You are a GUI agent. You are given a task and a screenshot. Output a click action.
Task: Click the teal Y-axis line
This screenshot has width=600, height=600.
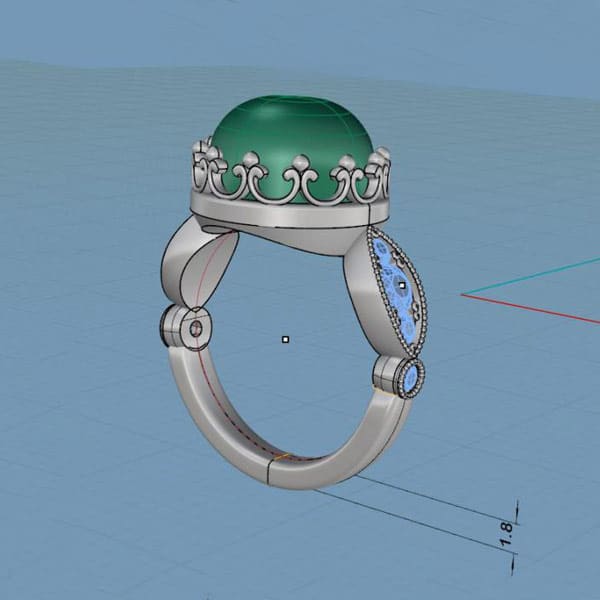[x=530, y=276]
